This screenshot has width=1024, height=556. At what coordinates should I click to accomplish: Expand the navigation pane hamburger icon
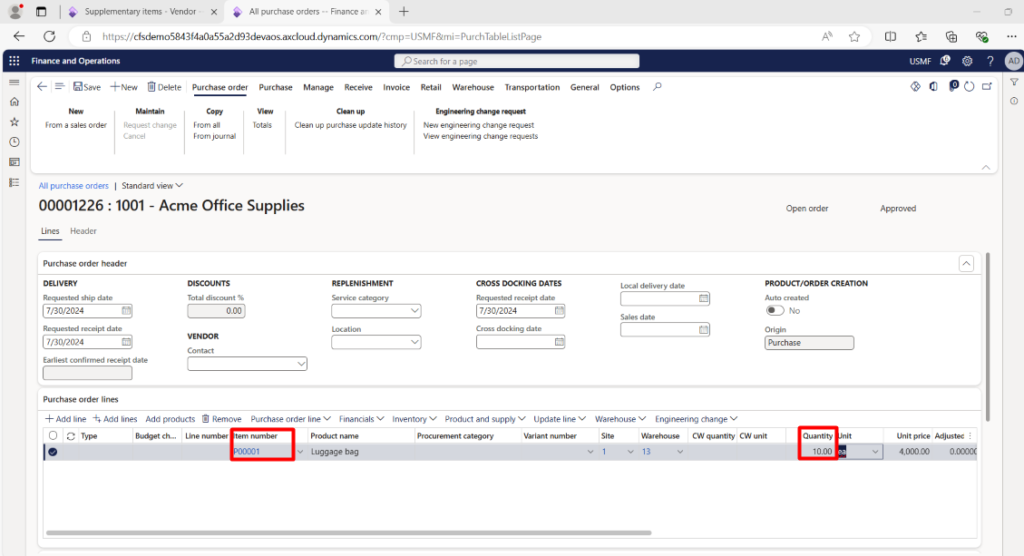pyautogui.click(x=14, y=82)
